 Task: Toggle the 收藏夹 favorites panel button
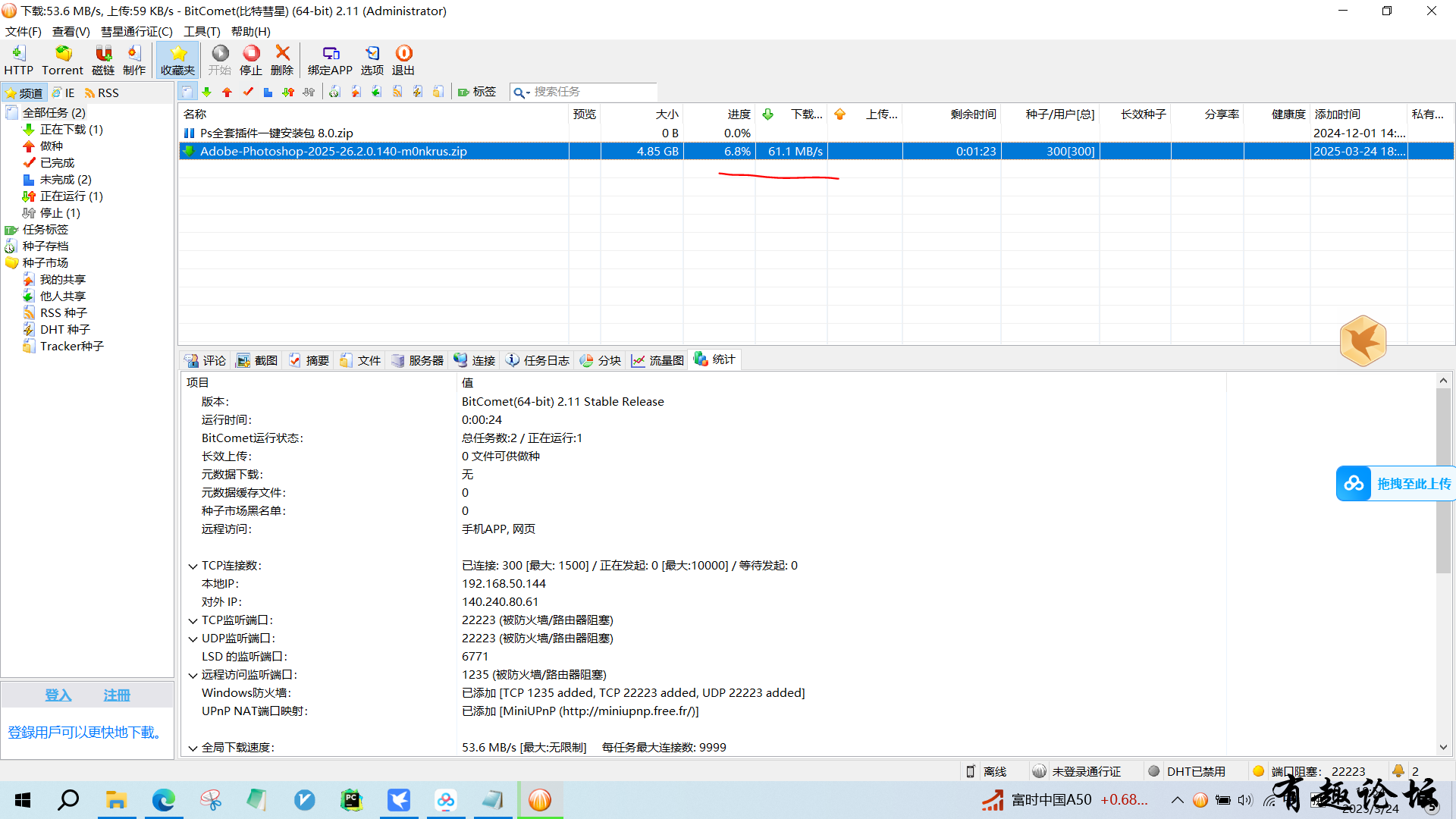click(x=178, y=60)
